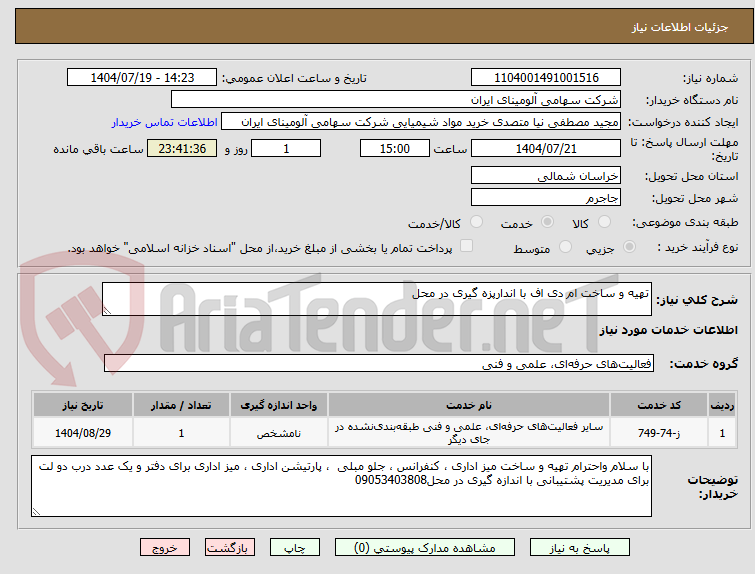755x574 pixels.
Task: Click the need date cell 1404/08/29
Action: (x=83, y=433)
